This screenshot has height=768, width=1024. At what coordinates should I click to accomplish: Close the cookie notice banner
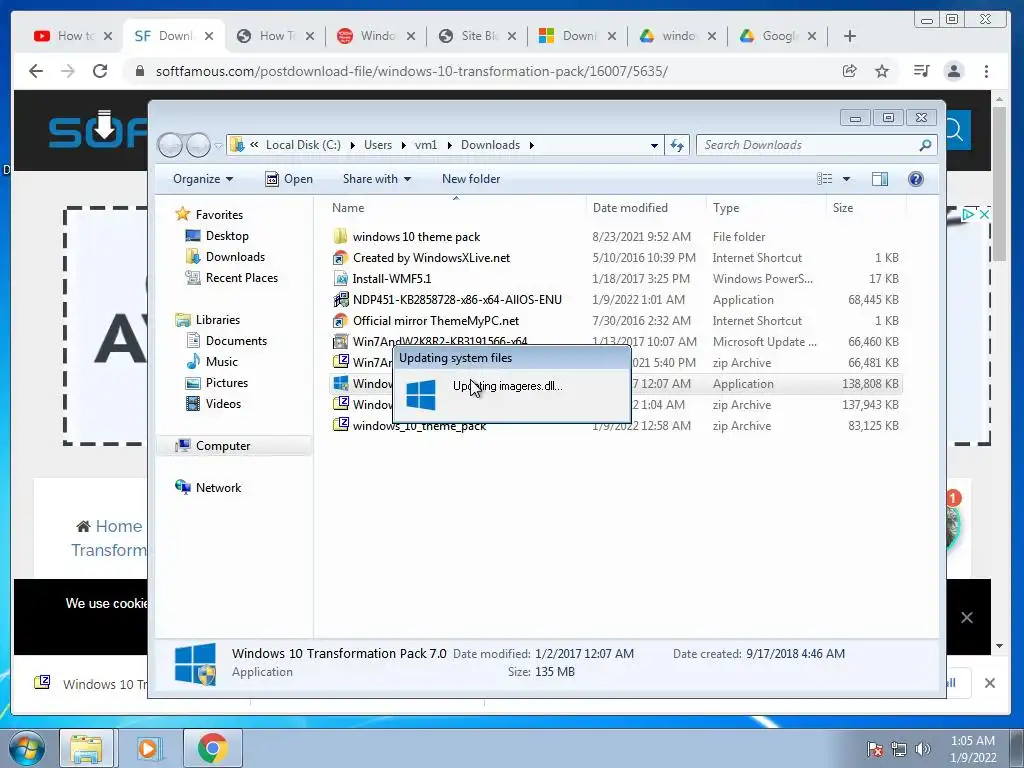pos(967,617)
